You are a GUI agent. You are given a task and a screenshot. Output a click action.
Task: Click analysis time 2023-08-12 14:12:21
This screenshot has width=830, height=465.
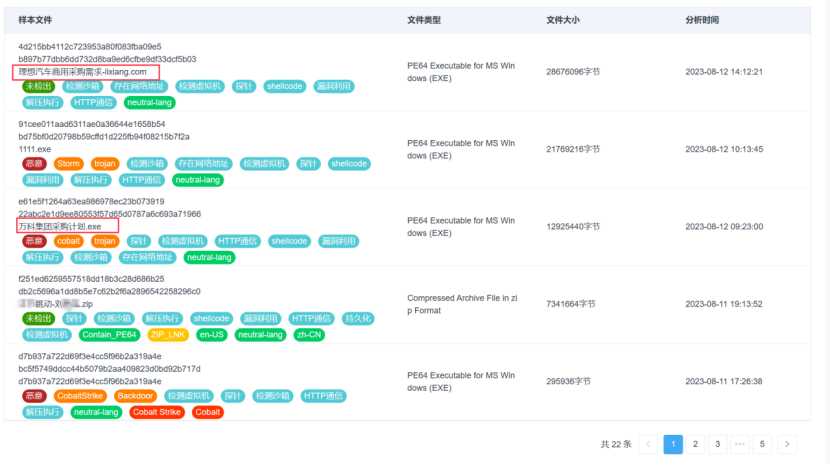tap(724, 71)
